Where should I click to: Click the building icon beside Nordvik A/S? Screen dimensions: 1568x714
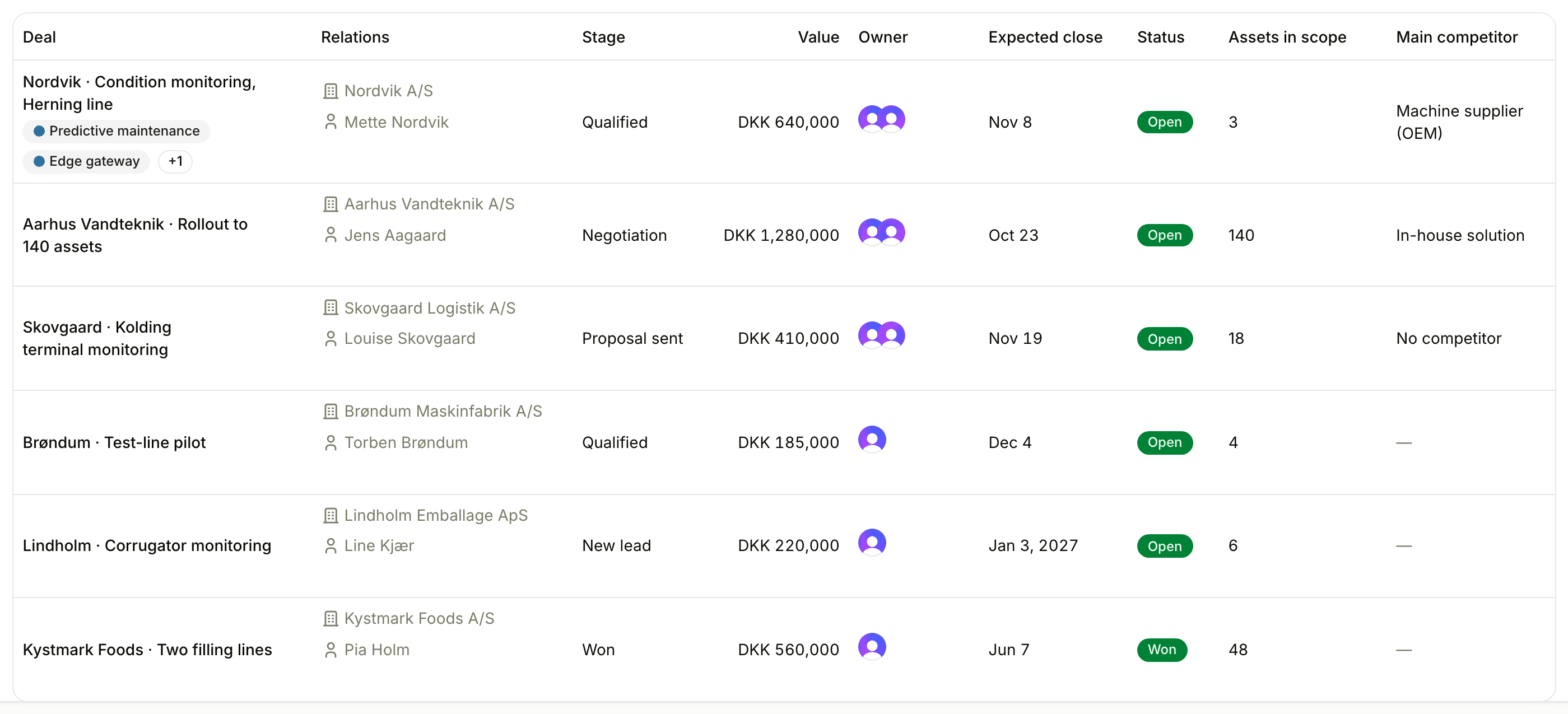pyautogui.click(x=331, y=91)
